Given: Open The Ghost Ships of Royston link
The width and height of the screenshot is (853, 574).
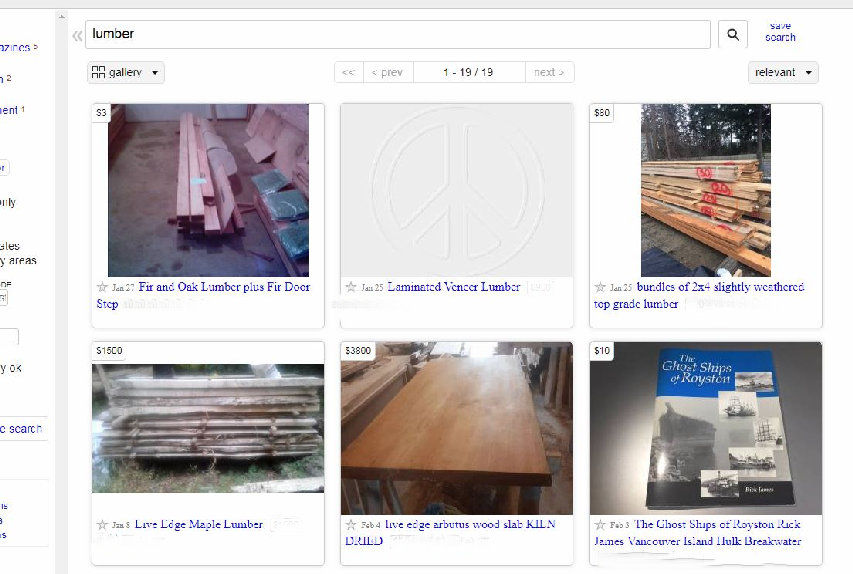Looking at the screenshot, I should click(x=698, y=533).
